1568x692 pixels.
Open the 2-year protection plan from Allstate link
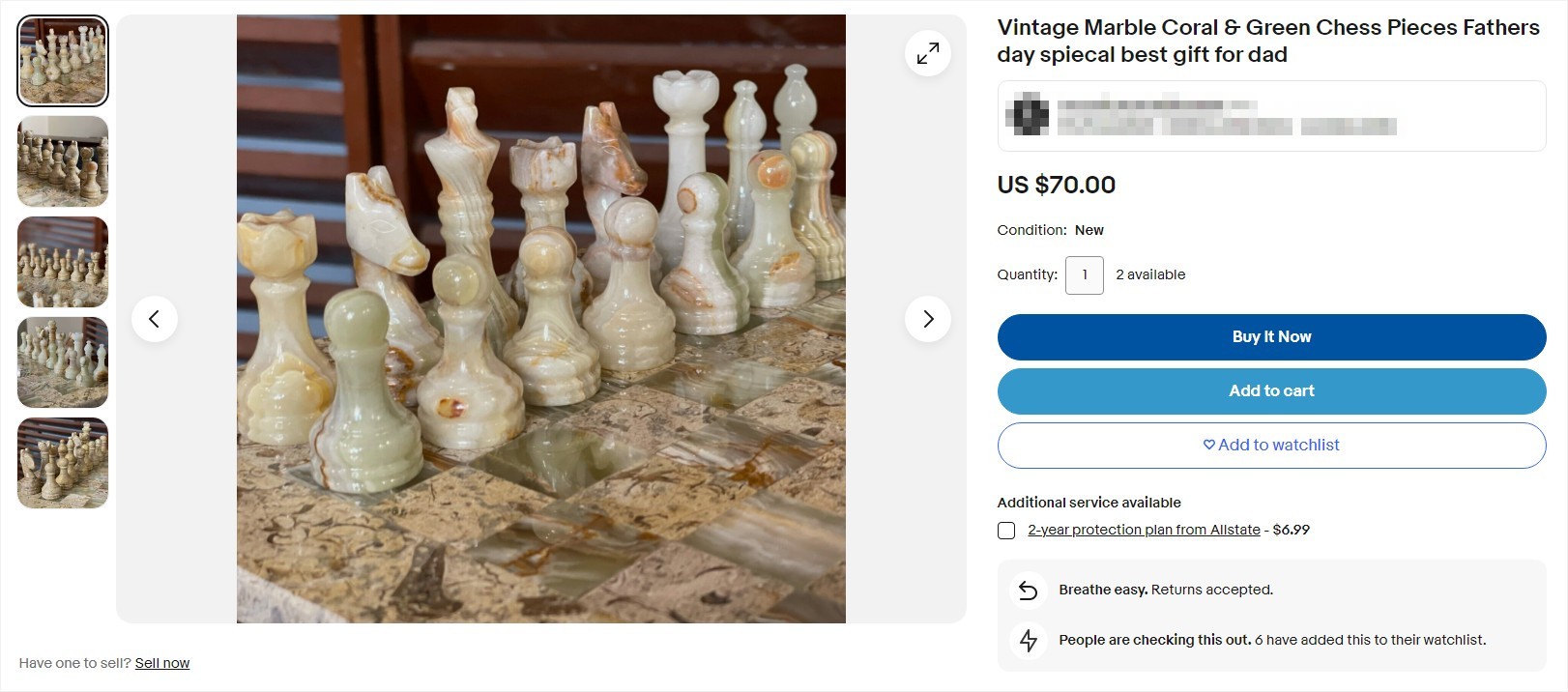(x=1143, y=529)
